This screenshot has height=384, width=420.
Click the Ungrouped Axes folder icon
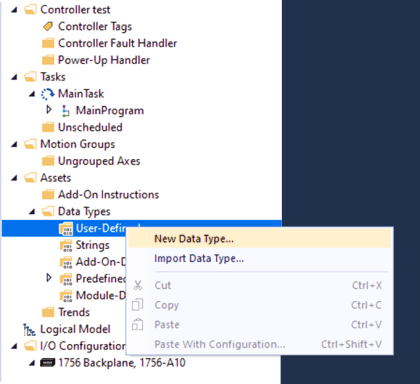click(x=48, y=161)
